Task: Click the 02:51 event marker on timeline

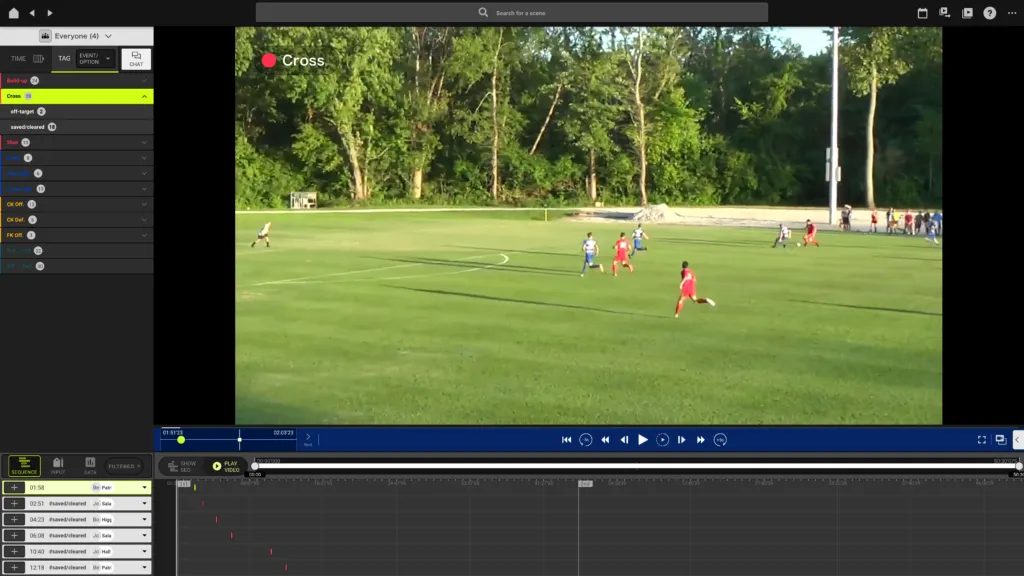Action: (202, 504)
